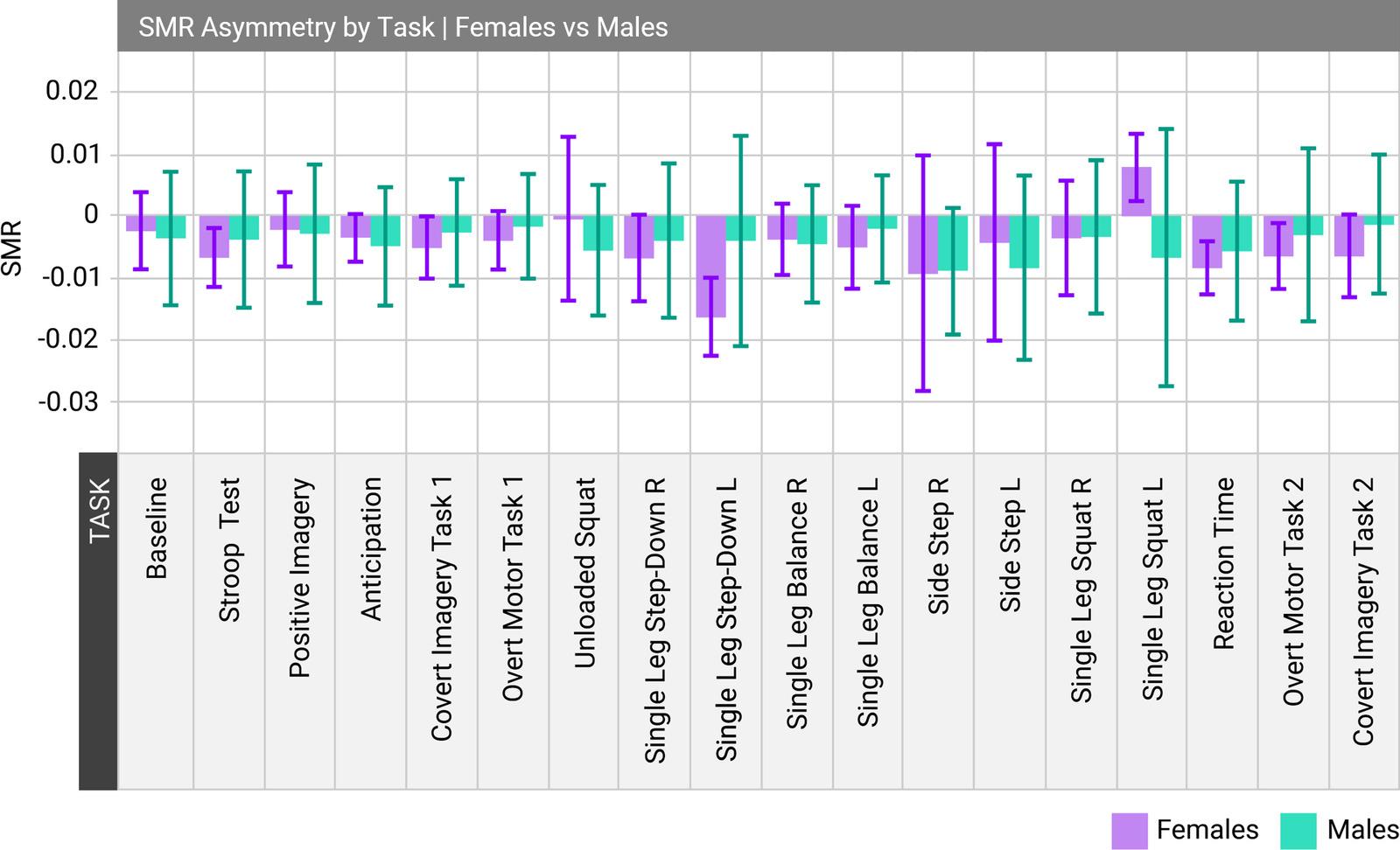Image resolution: width=1400 pixels, height=850 pixels.
Task: Click the 0.02 y-axis tick label
Action: point(72,91)
